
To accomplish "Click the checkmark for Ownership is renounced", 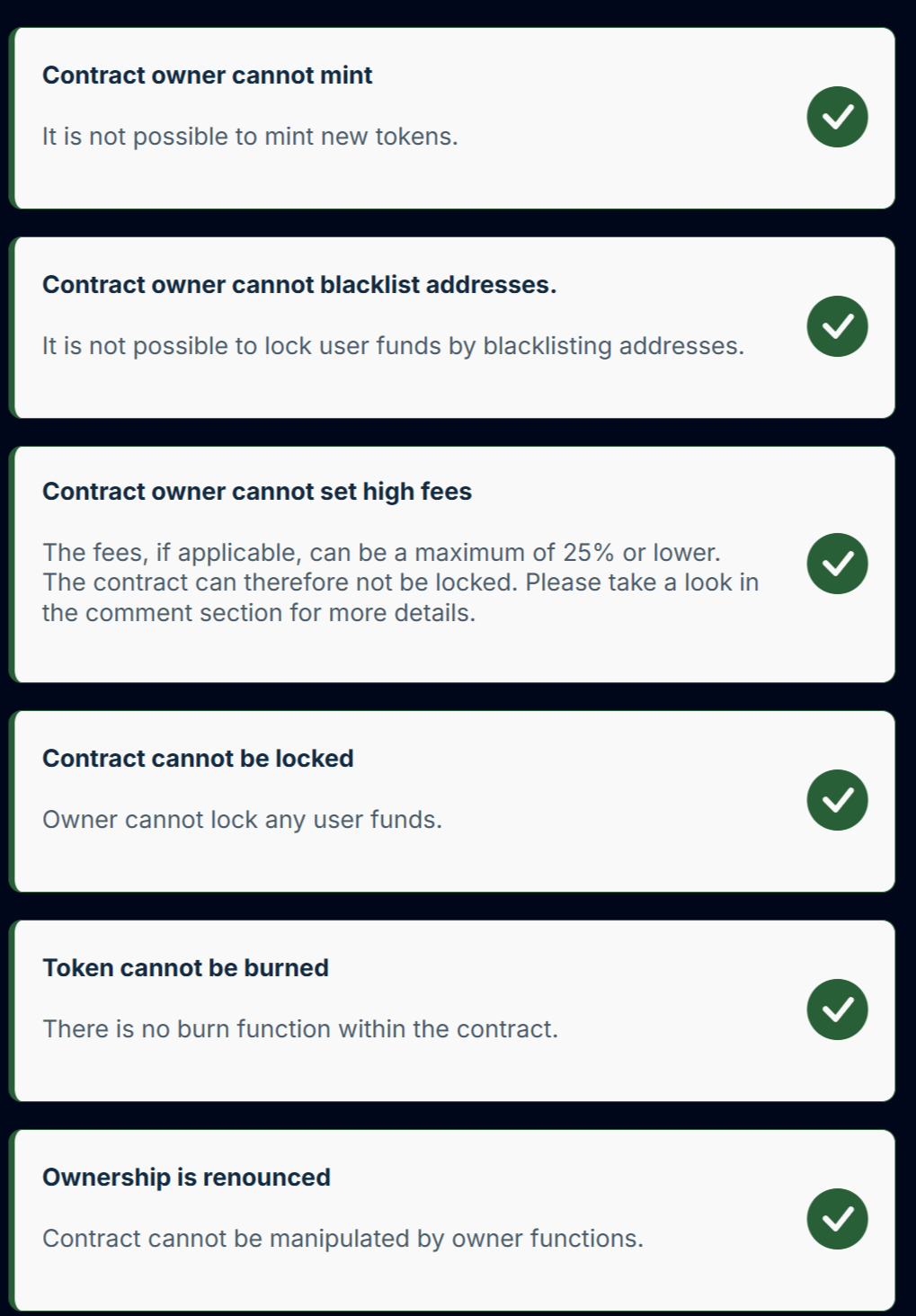I will [x=837, y=1219].
